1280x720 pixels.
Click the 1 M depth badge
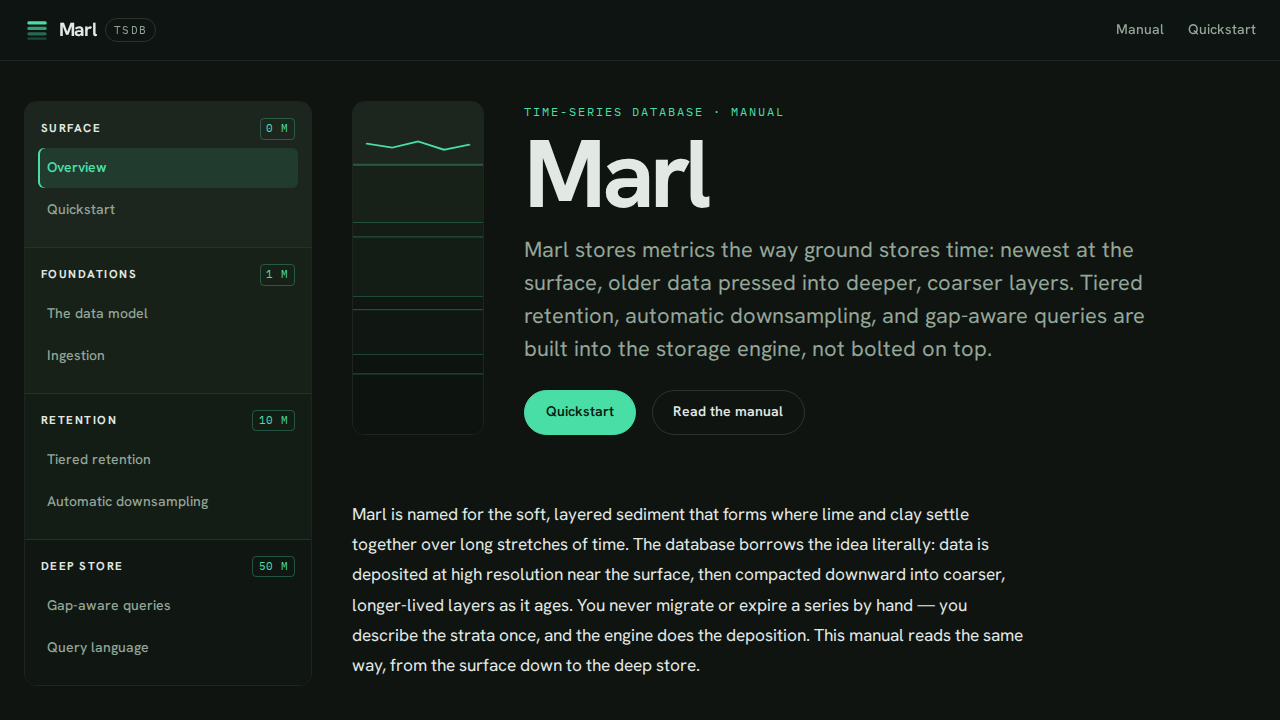[277, 274]
